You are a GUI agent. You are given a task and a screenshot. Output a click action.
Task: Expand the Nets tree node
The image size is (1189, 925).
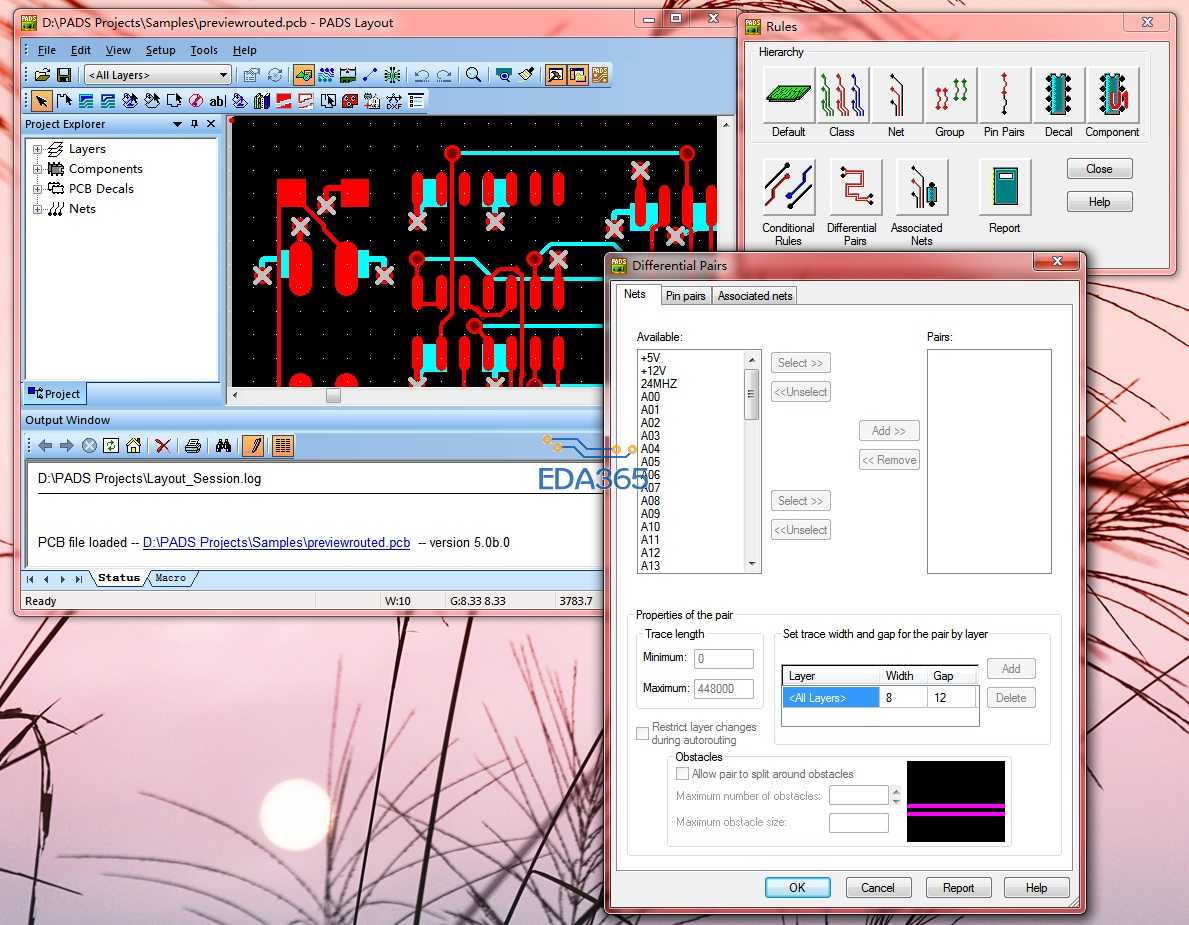(38, 209)
